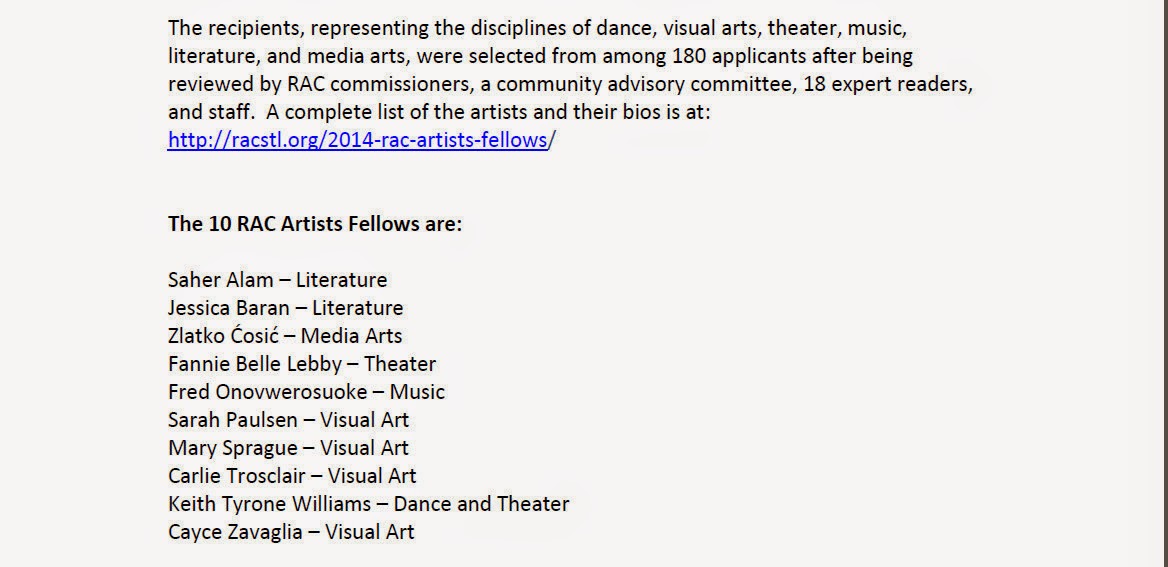Click the line Fred Onovwerosuoke – Music

click(x=306, y=392)
